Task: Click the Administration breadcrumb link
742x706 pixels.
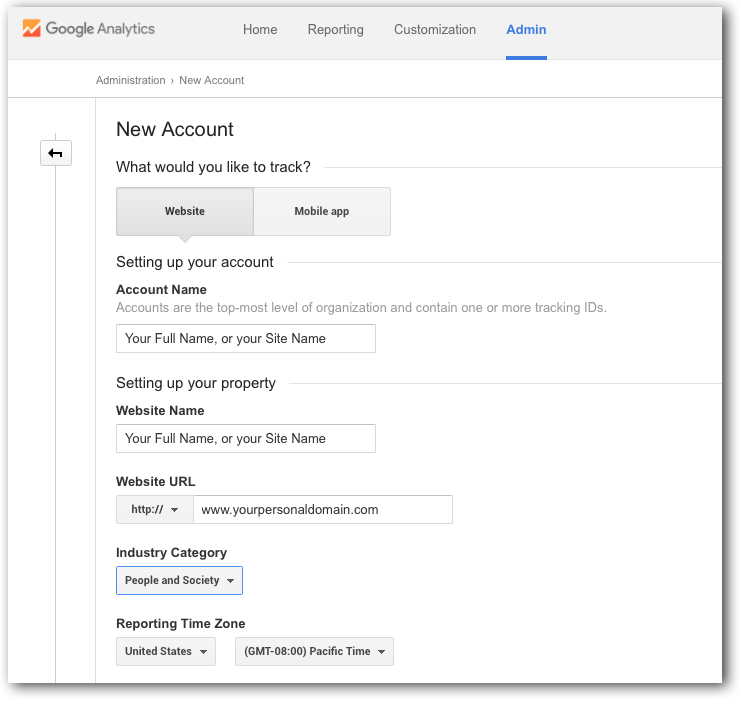Action: pos(131,80)
